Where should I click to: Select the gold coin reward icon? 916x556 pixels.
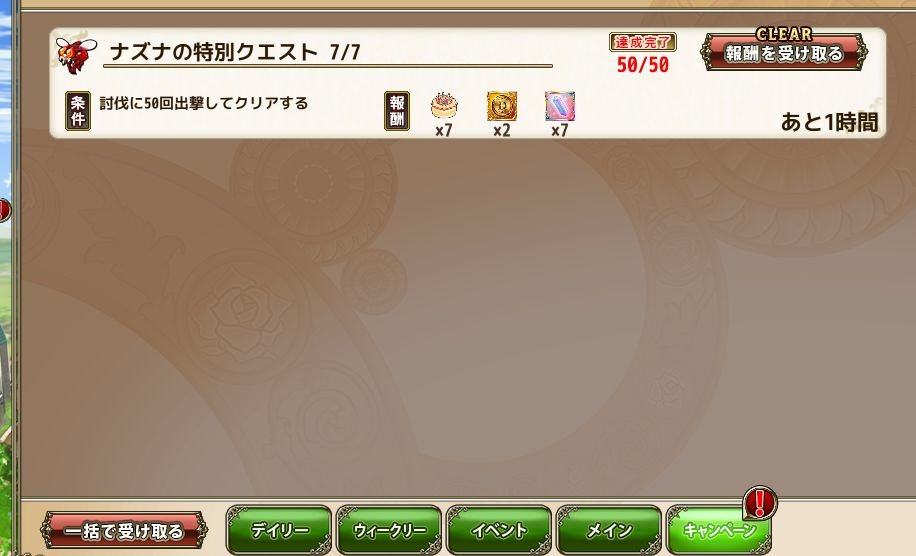click(502, 106)
